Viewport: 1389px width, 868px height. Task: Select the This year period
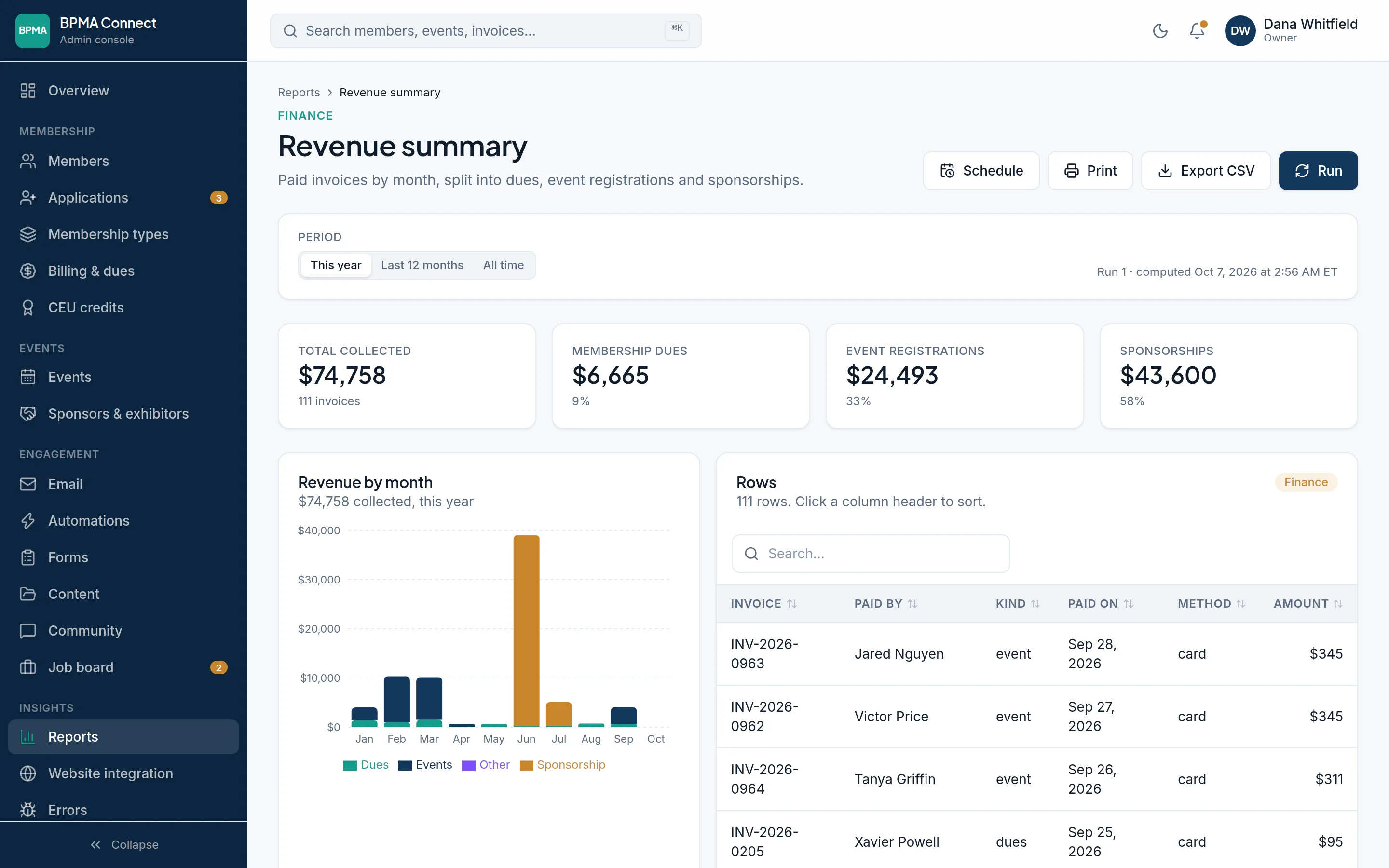(x=336, y=265)
